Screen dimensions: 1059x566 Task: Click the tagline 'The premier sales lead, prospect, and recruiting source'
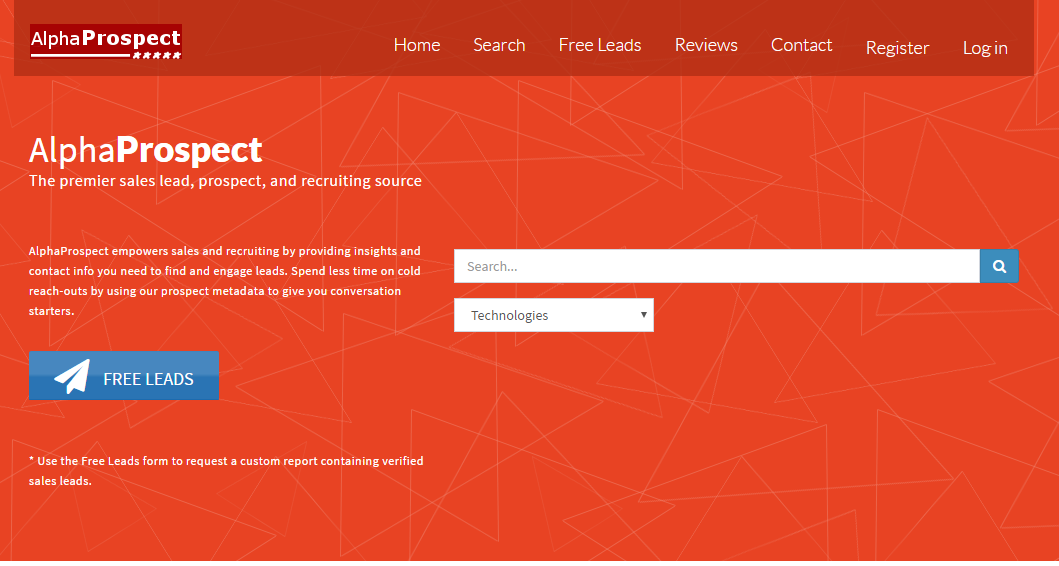(x=225, y=181)
